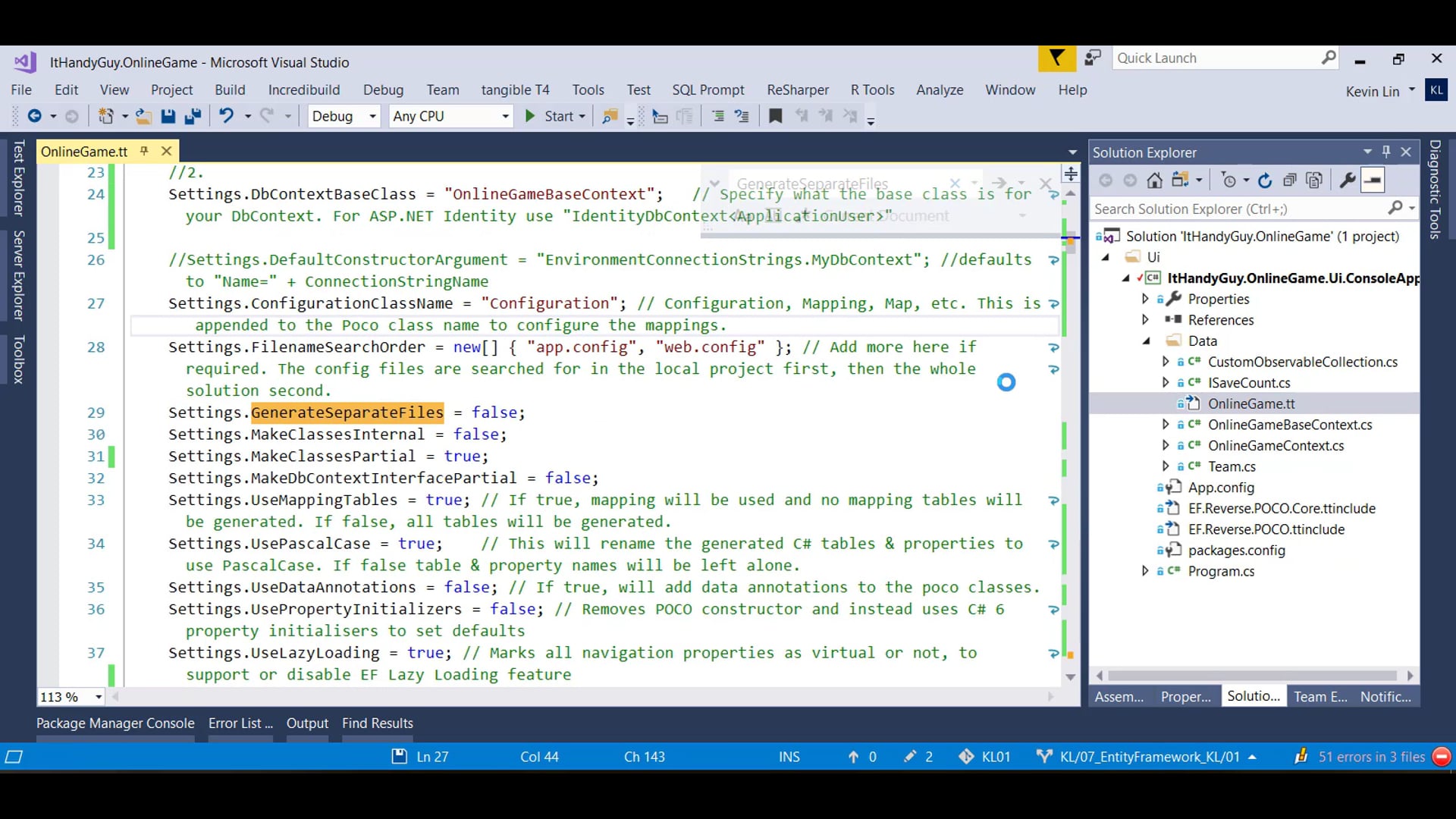Open the ReSharper menu

point(797,89)
